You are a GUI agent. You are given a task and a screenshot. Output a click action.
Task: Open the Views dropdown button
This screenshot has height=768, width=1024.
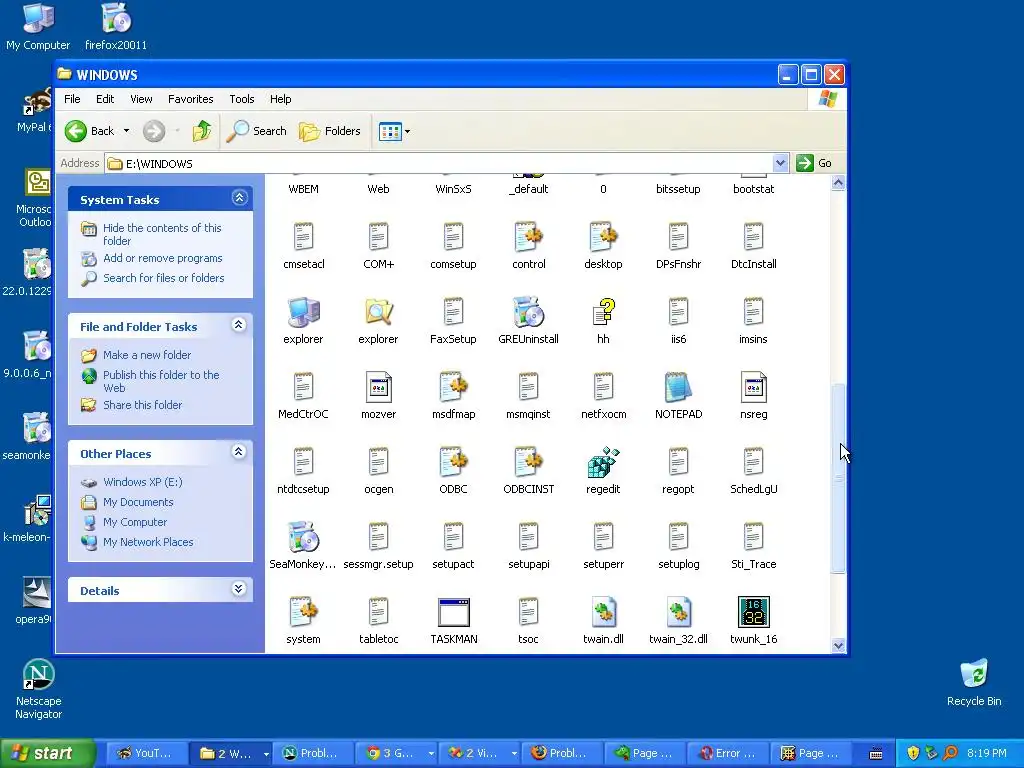pos(394,131)
